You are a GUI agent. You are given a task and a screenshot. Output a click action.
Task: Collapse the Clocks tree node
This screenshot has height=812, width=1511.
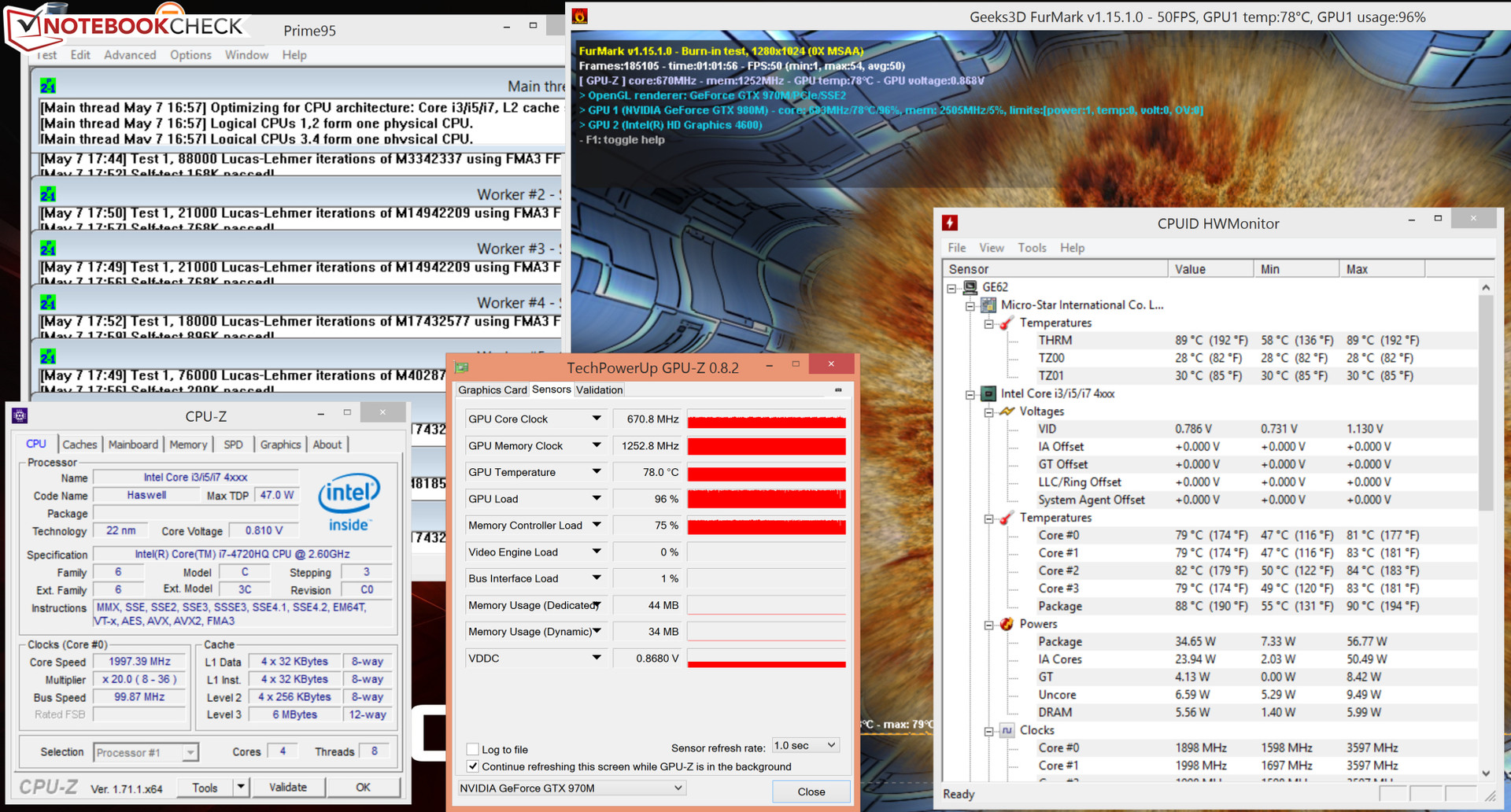tap(988, 731)
